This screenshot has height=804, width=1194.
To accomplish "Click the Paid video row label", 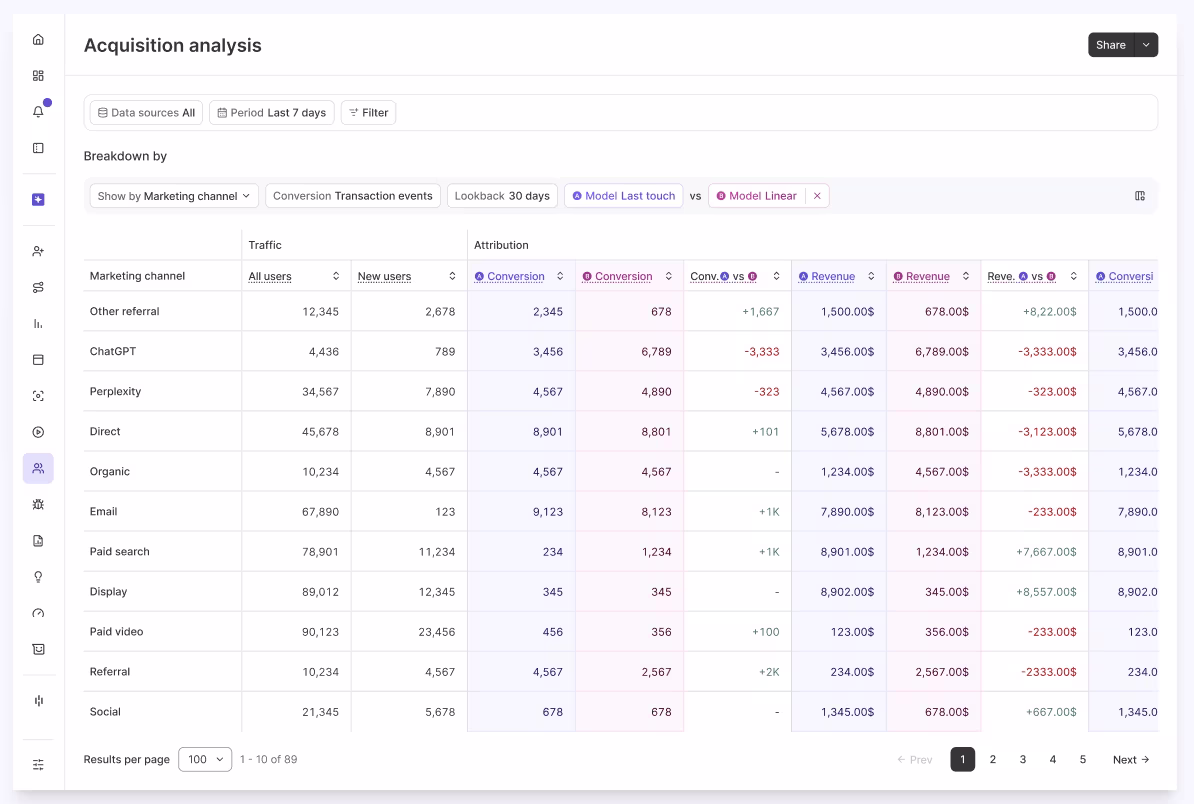I will [x=117, y=631].
